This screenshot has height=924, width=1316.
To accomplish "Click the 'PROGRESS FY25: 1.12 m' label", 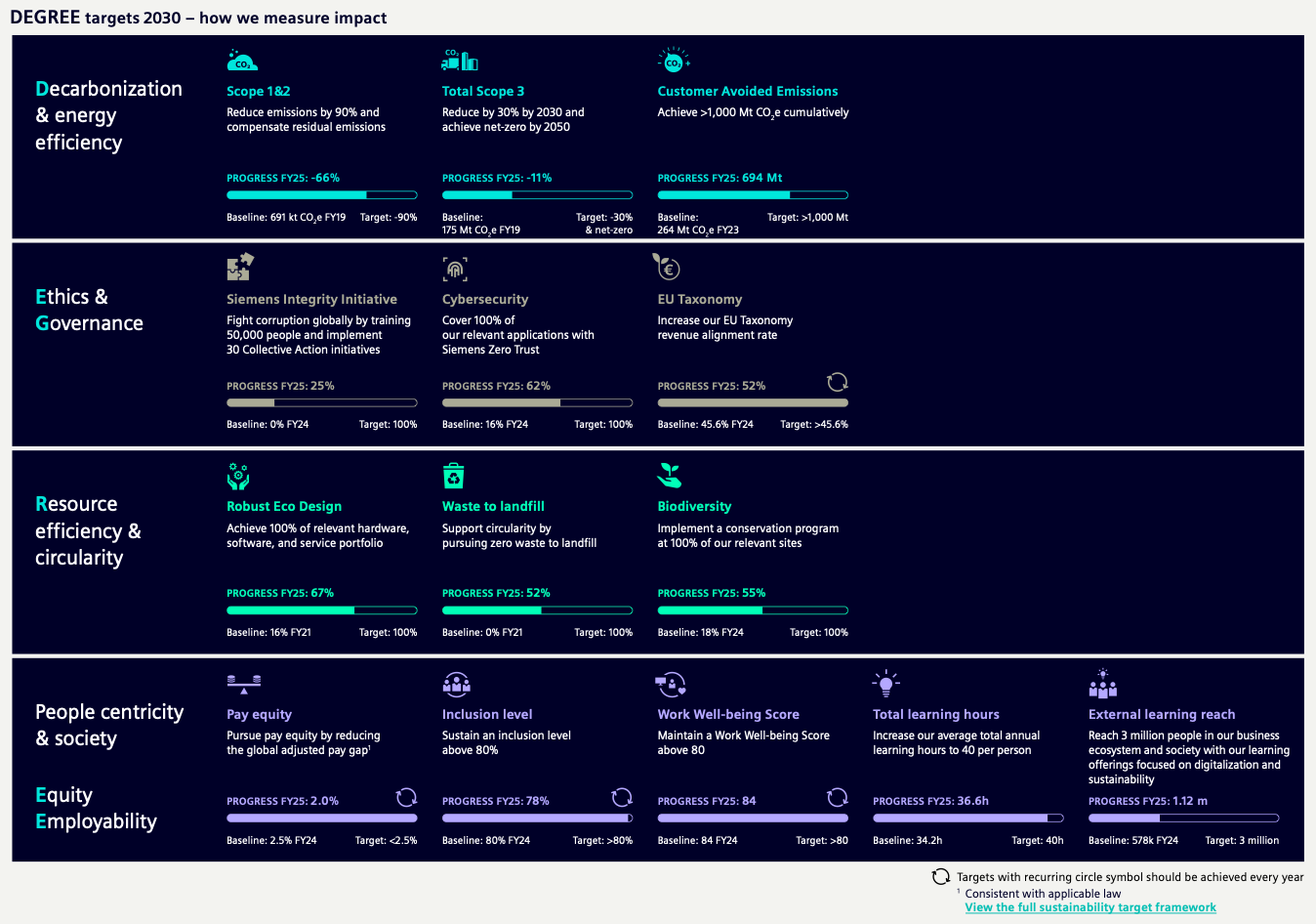I will coord(1148,801).
